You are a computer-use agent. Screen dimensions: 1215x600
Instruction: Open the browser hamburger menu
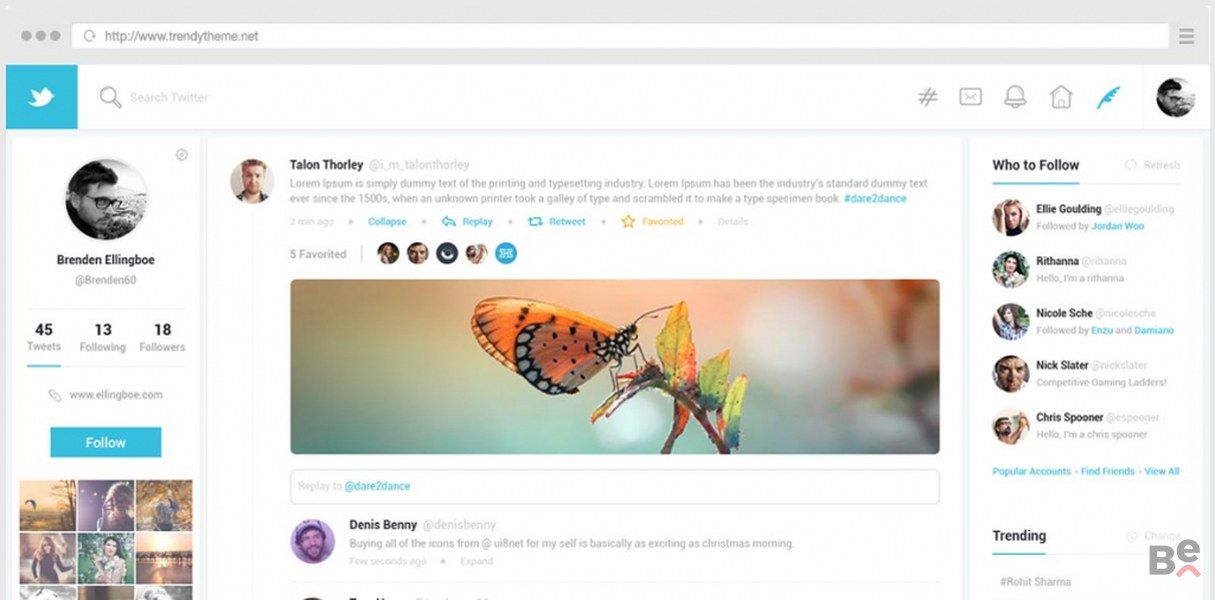point(1187,36)
